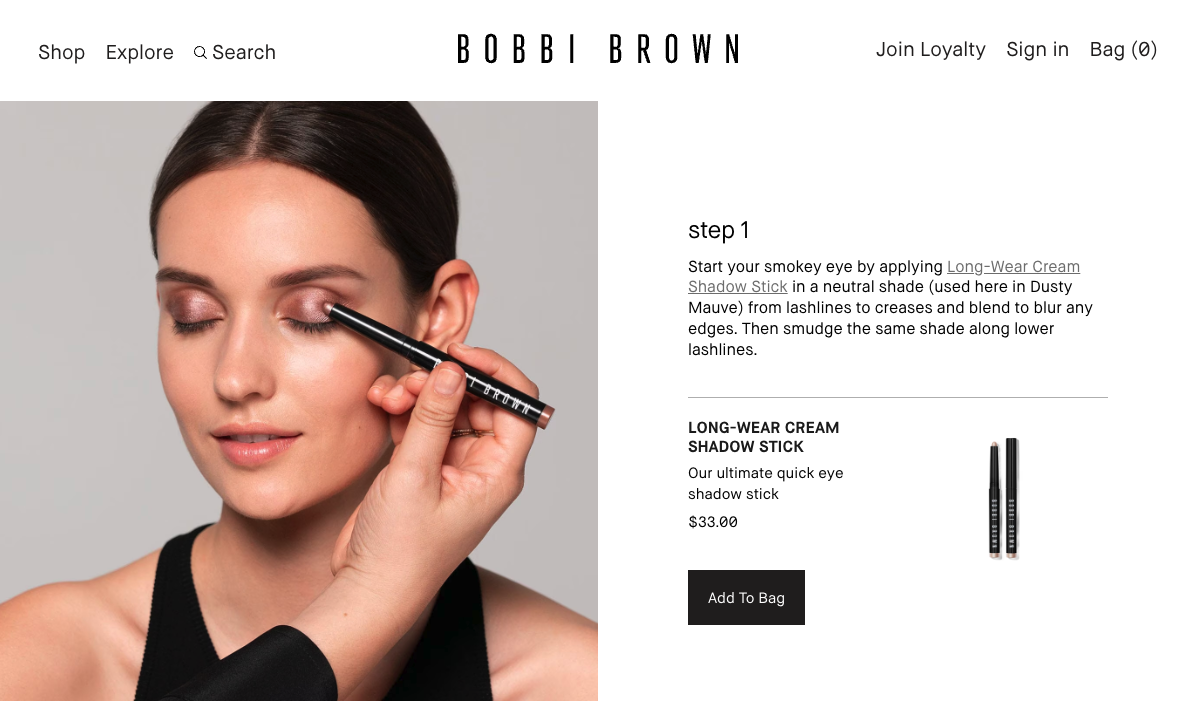1197x702 pixels.
Task: Add the shadow stick to bag
Action: pyautogui.click(x=746, y=597)
